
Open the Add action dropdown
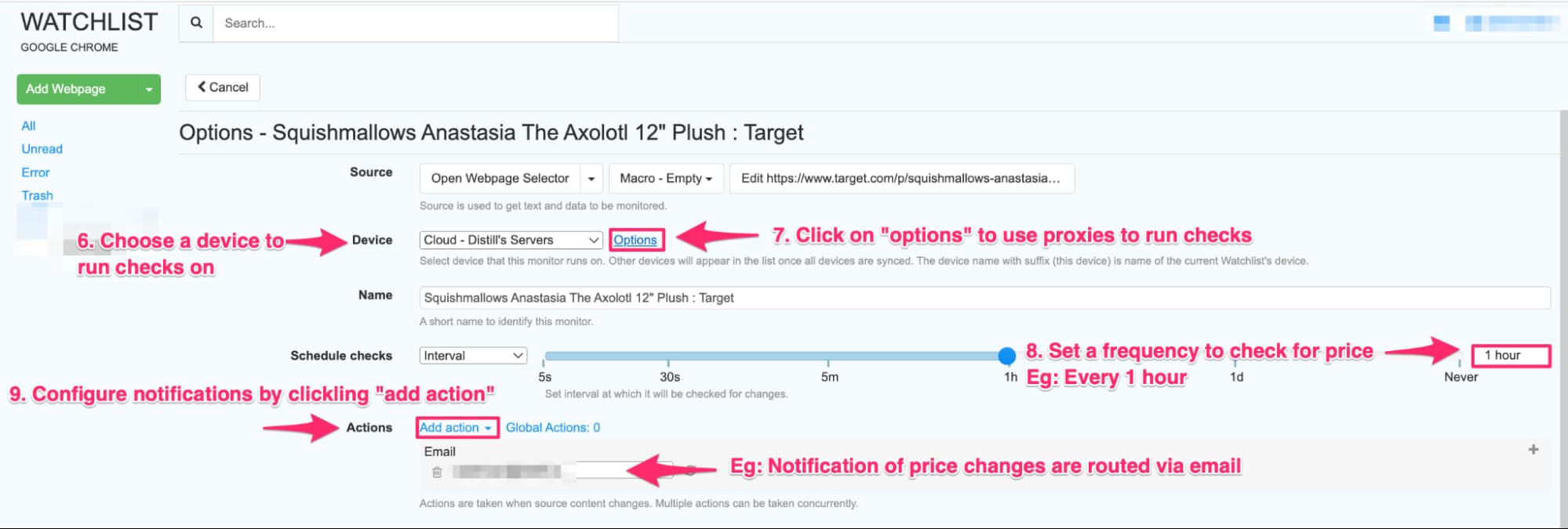456,428
